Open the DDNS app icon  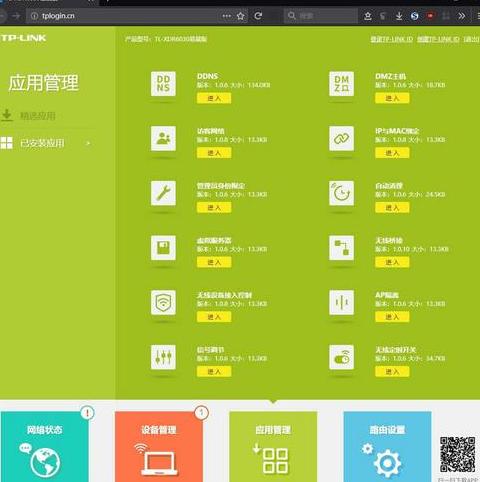[x=163, y=84]
